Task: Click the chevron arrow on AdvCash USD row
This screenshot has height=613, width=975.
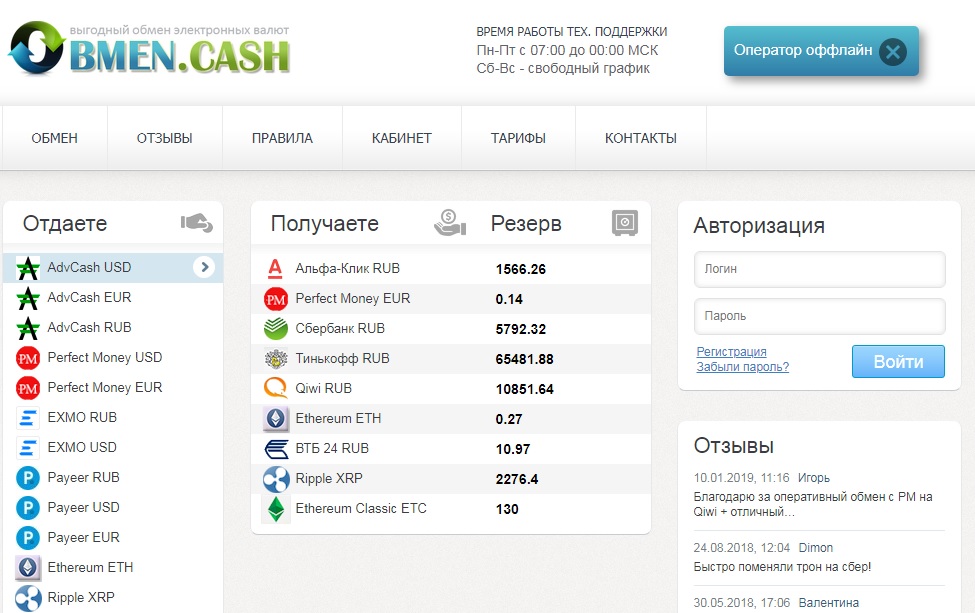Action: (x=204, y=267)
